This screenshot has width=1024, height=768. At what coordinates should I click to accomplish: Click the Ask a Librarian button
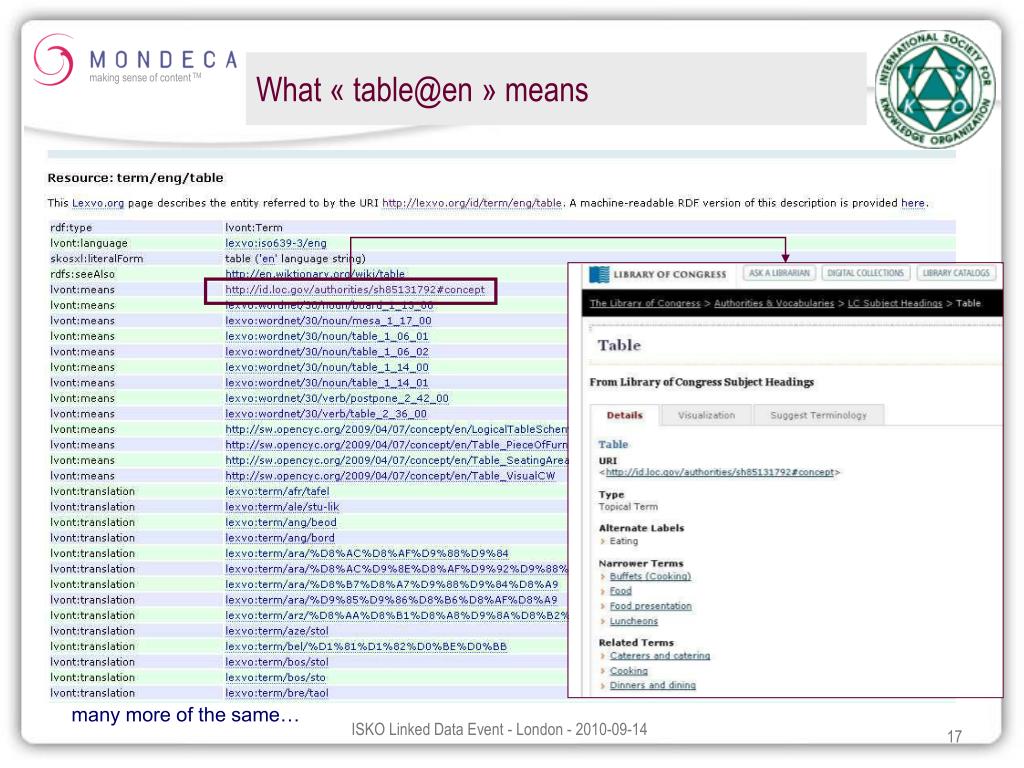tap(779, 273)
